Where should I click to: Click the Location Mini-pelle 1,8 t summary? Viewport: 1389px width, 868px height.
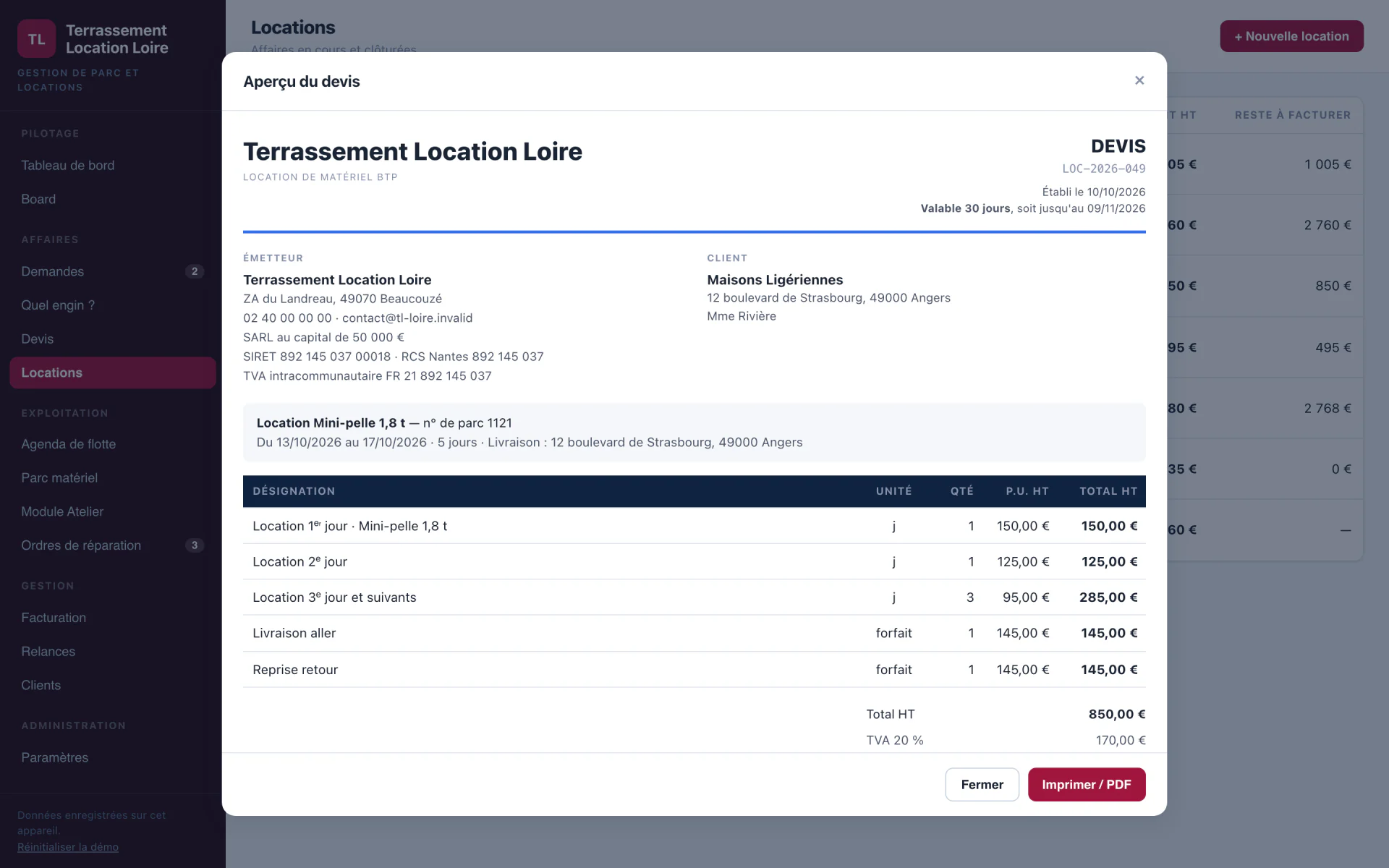[694, 433]
